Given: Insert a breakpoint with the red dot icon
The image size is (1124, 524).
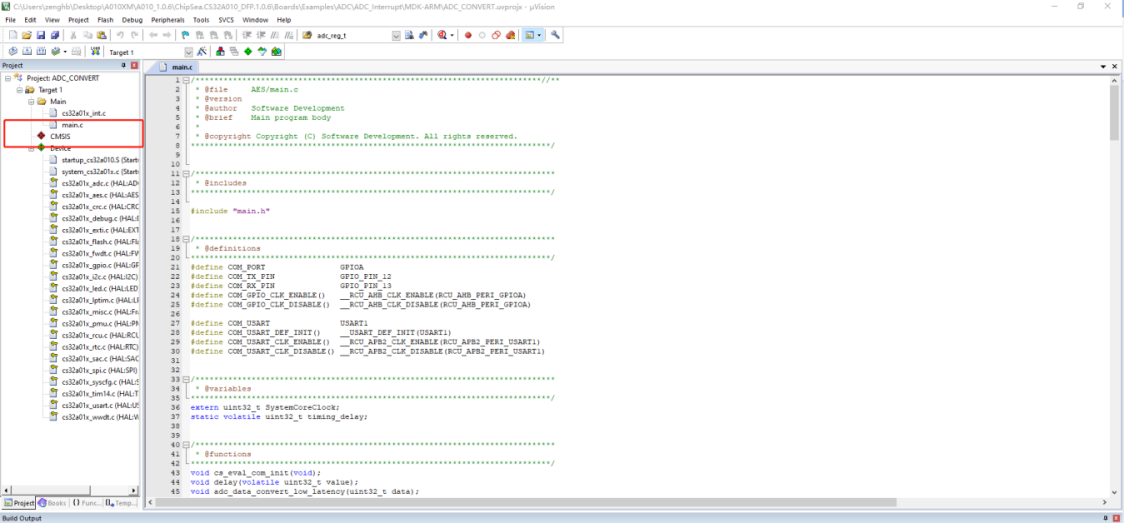Looking at the screenshot, I should 467,35.
